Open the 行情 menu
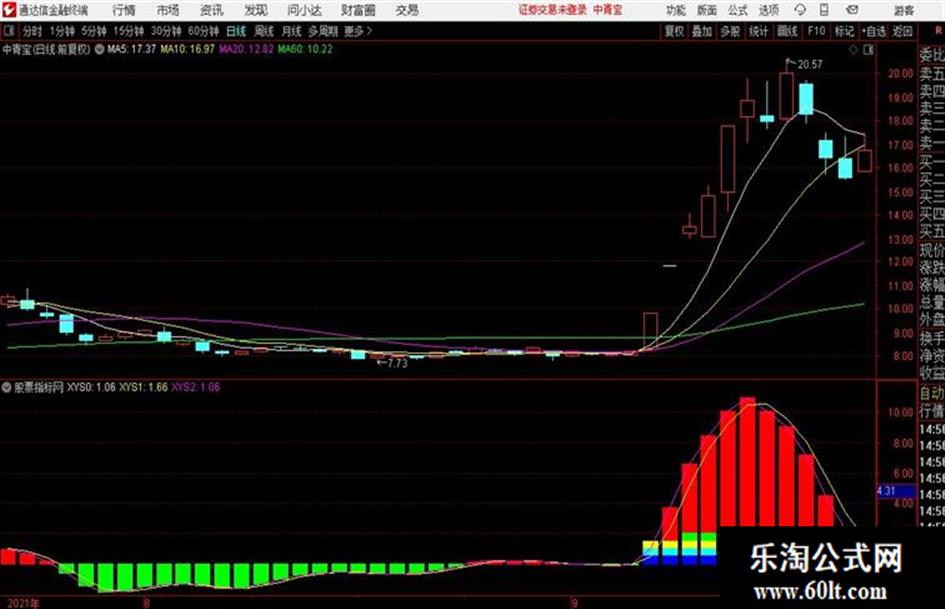945x609 pixels. point(124,10)
